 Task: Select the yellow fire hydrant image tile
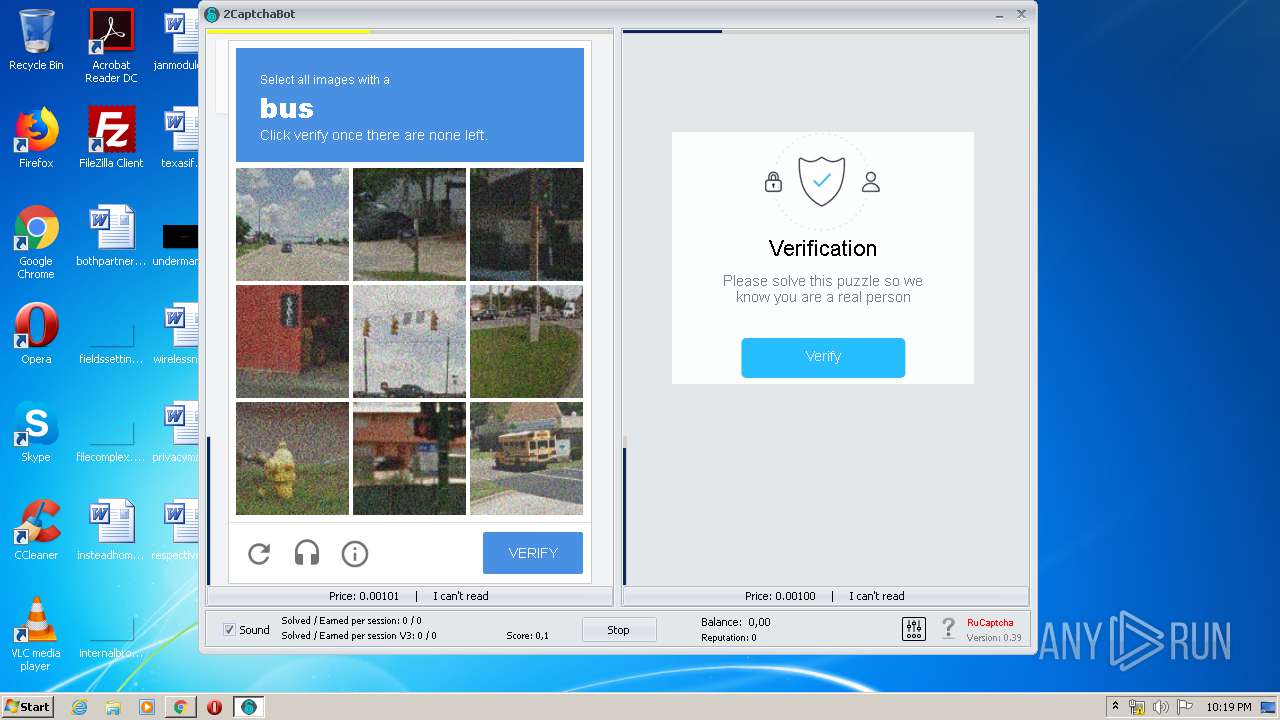point(292,458)
